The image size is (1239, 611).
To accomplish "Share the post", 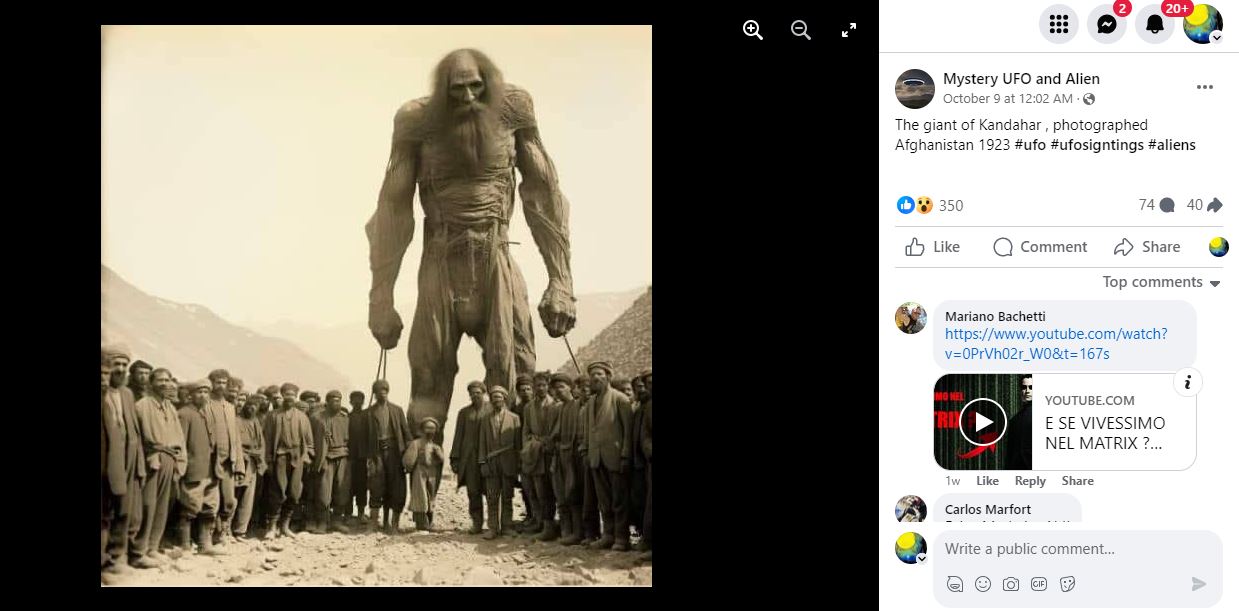I will [x=1147, y=247].
